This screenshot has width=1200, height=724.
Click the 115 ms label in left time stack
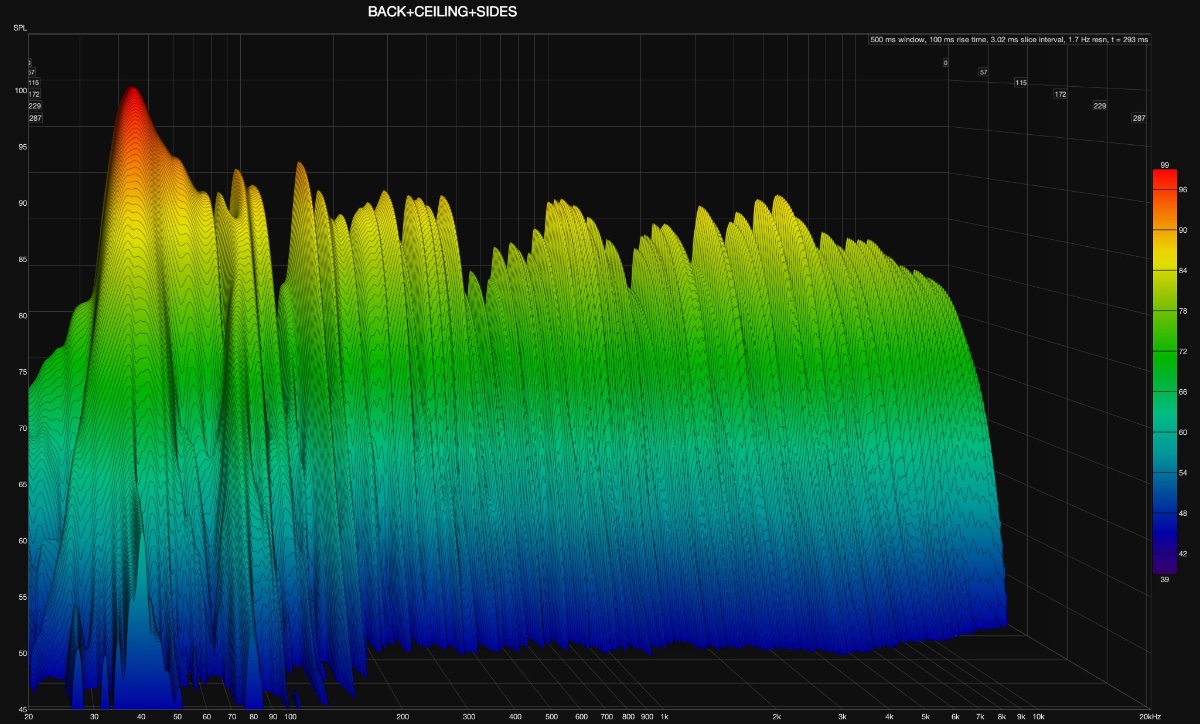(x=34, y=83)
